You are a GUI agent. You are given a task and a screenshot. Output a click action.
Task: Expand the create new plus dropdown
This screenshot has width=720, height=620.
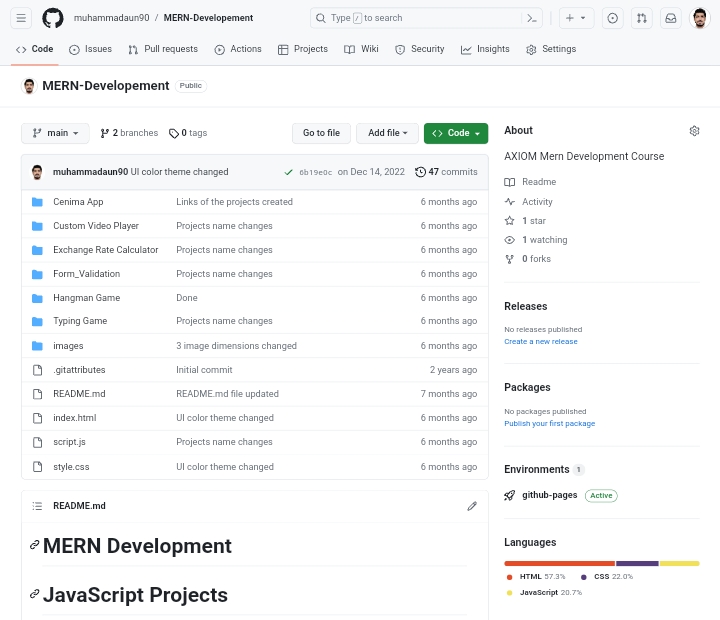(576, 18)
